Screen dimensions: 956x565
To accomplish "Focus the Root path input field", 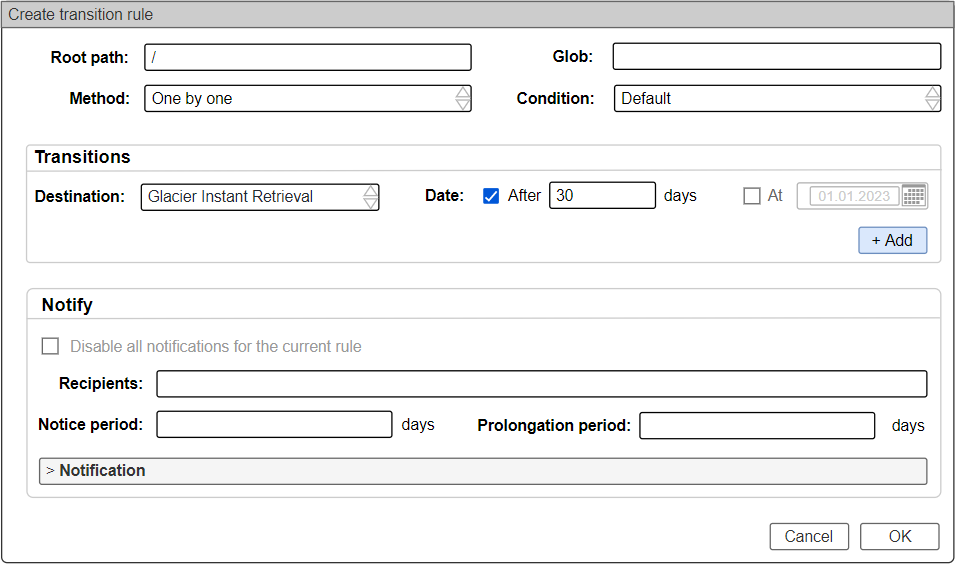I will (x=308, y=57).
